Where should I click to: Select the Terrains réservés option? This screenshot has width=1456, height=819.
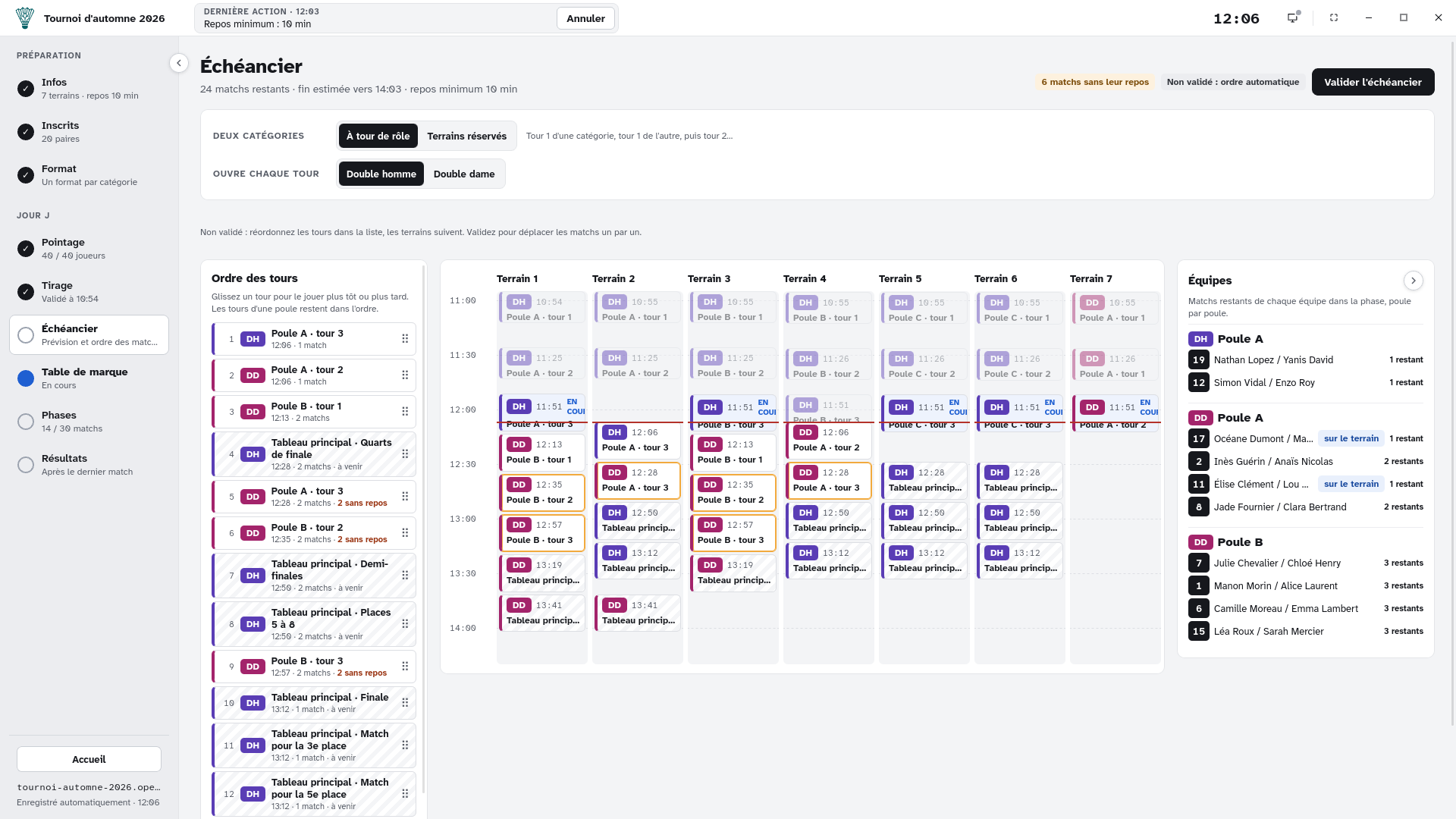tap(466, 136)
